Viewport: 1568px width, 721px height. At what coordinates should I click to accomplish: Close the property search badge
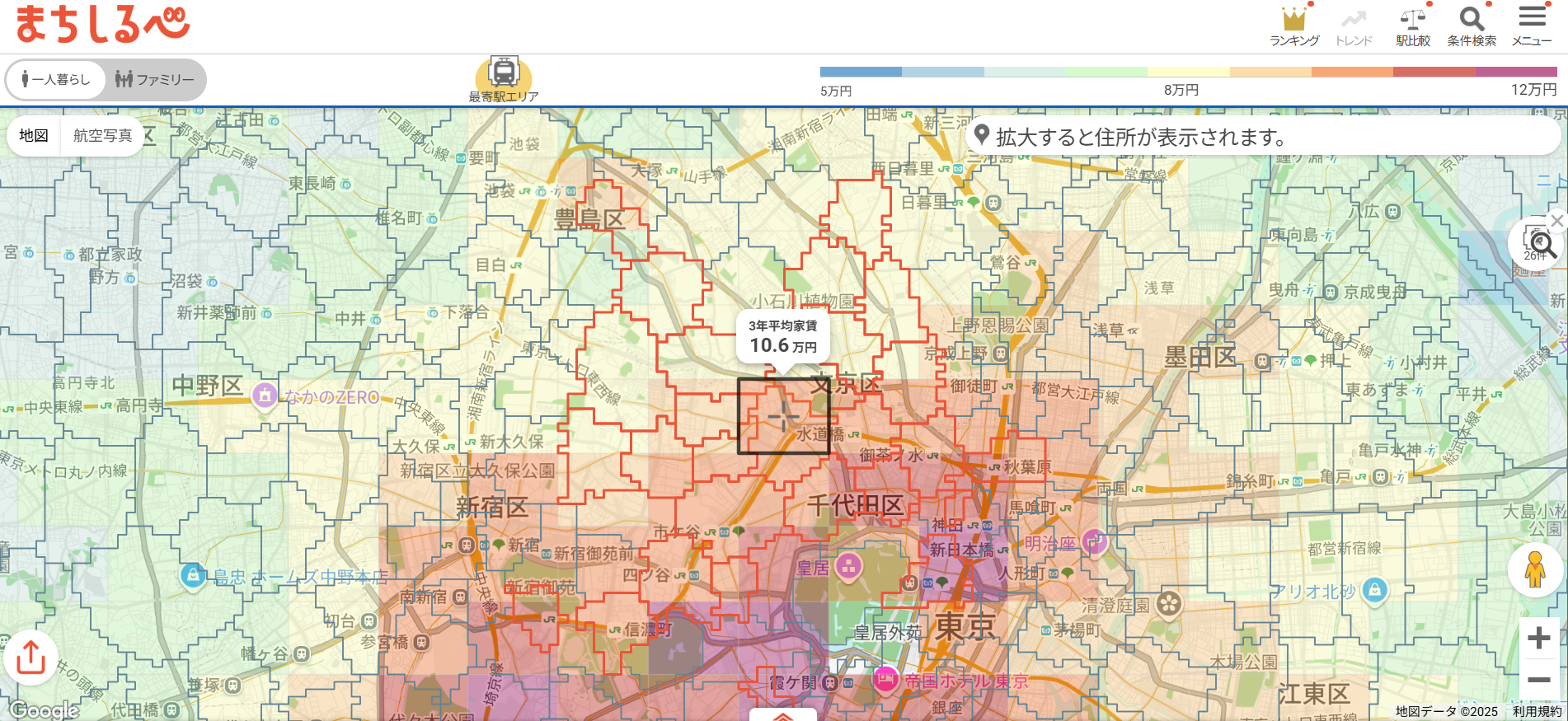point(1556,221)
